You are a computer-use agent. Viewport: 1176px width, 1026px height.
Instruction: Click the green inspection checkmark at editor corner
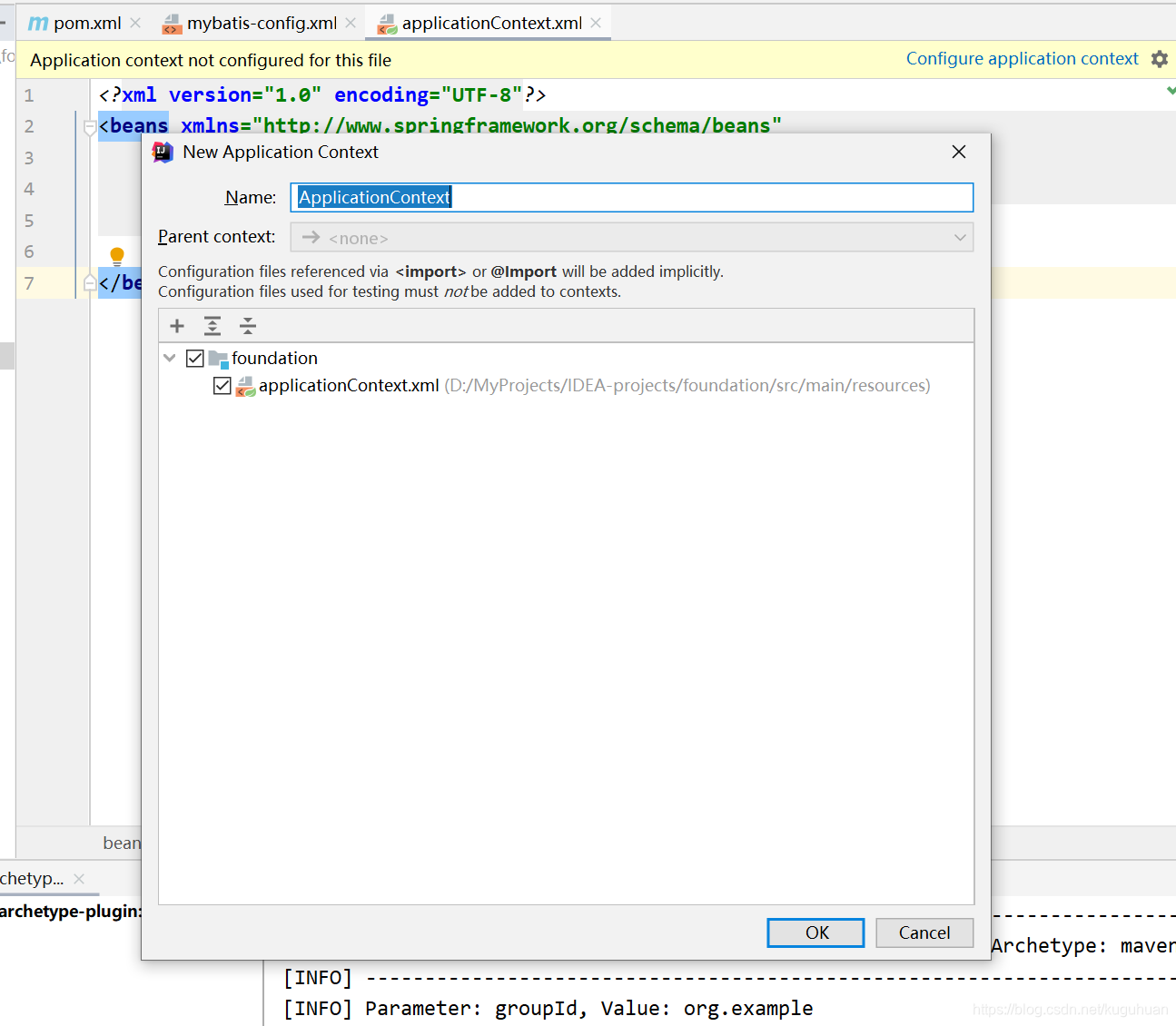(x=1171, y=90)
